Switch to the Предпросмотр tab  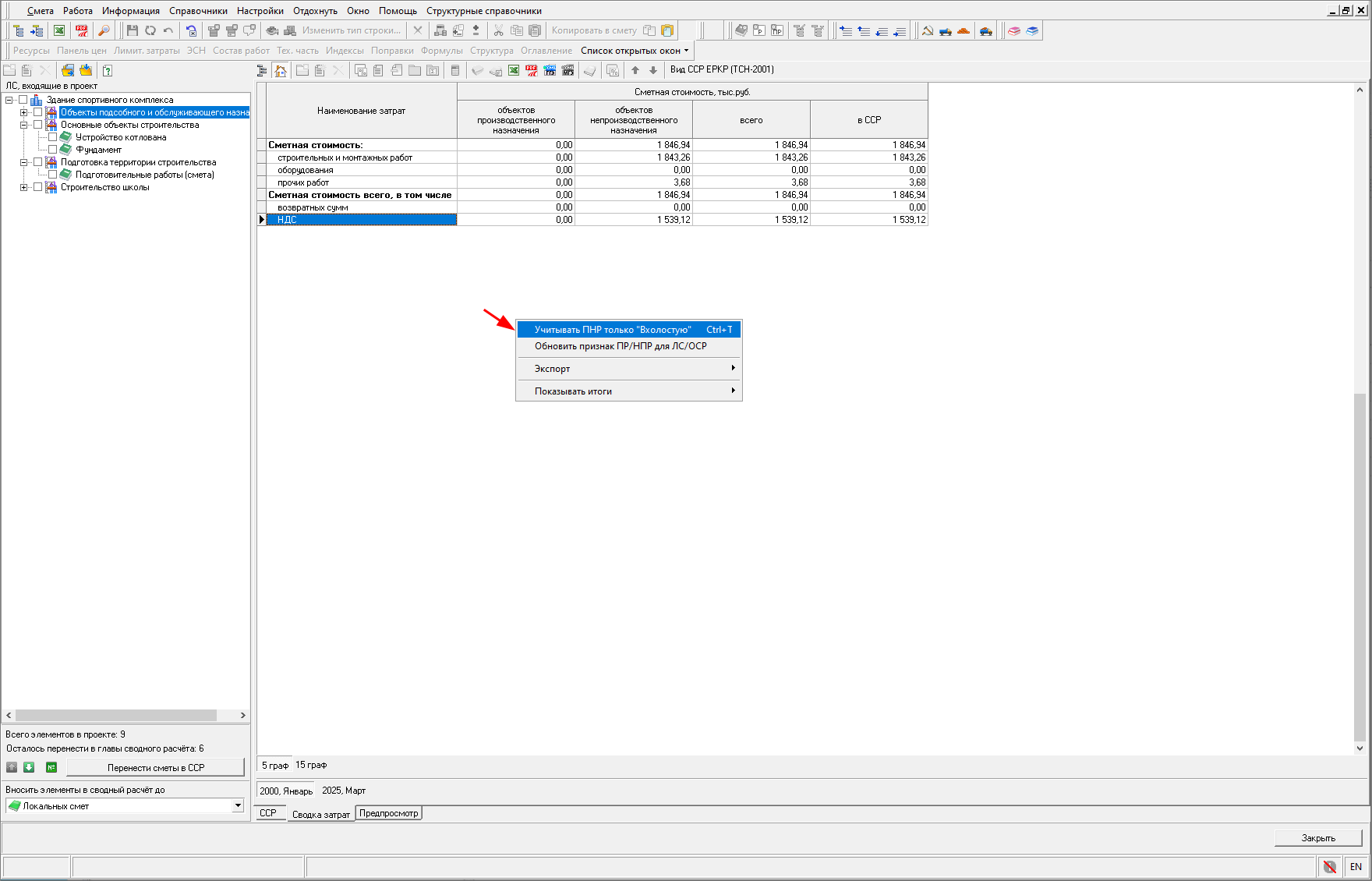point(388,813)
